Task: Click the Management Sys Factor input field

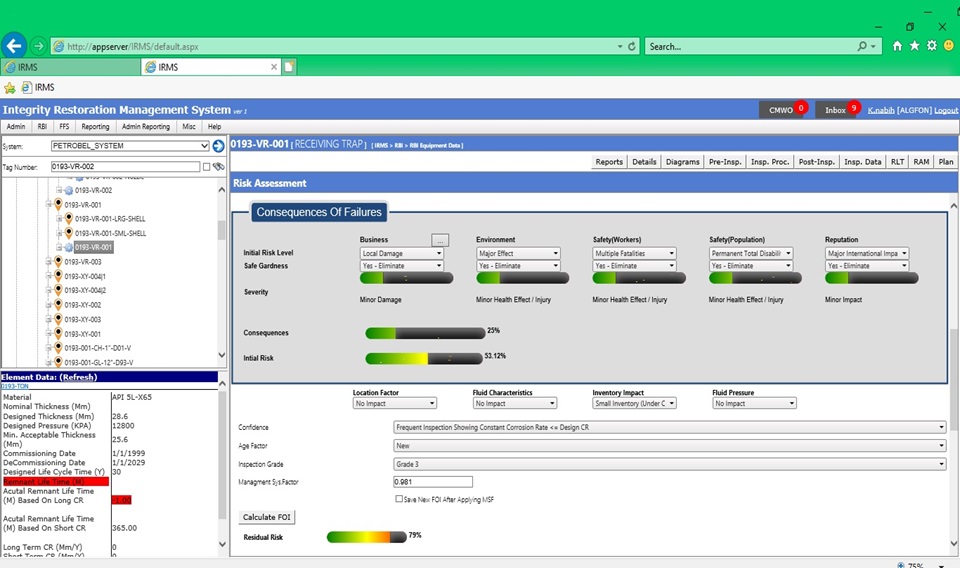Action: 433,482
